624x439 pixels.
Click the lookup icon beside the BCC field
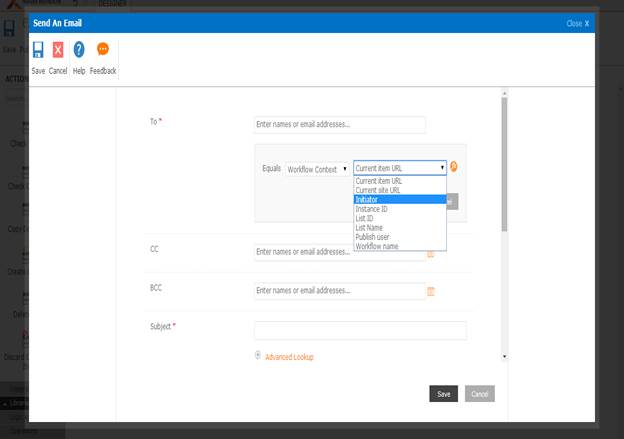coord(431,291)
